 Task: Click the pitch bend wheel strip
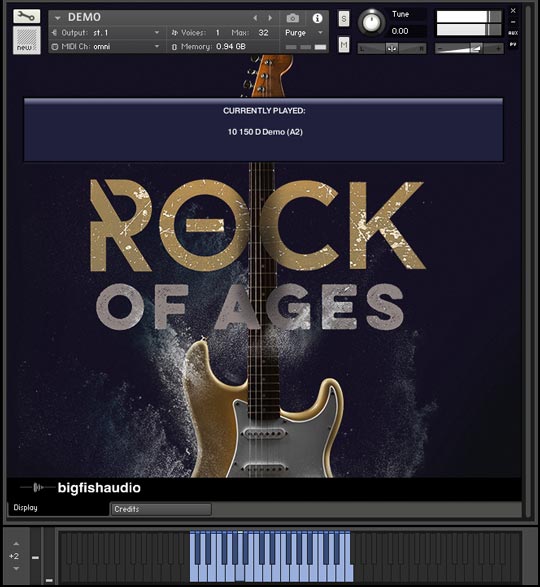[36, 556]
